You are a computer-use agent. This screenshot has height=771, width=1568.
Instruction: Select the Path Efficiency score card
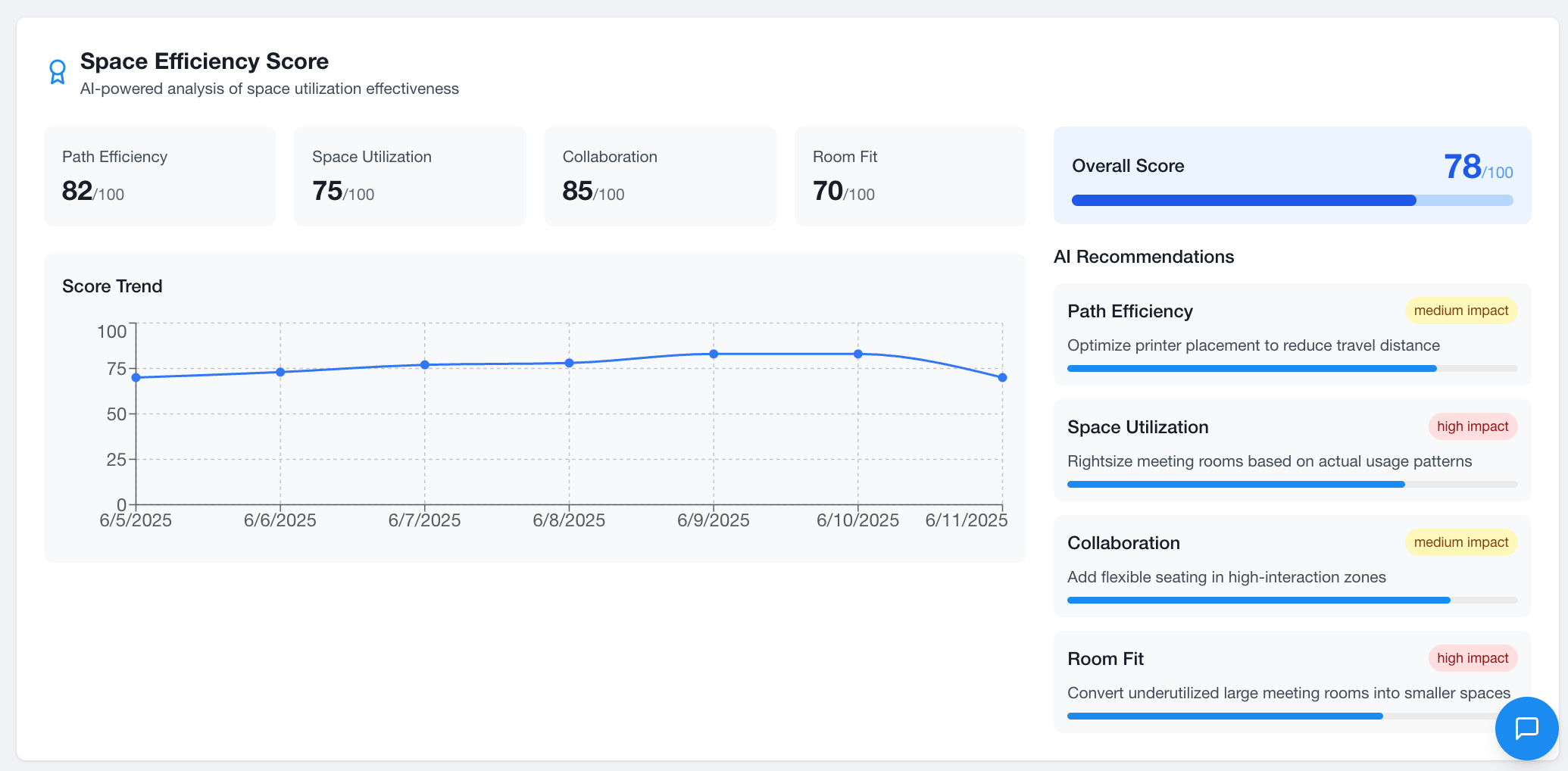[160, 176]
